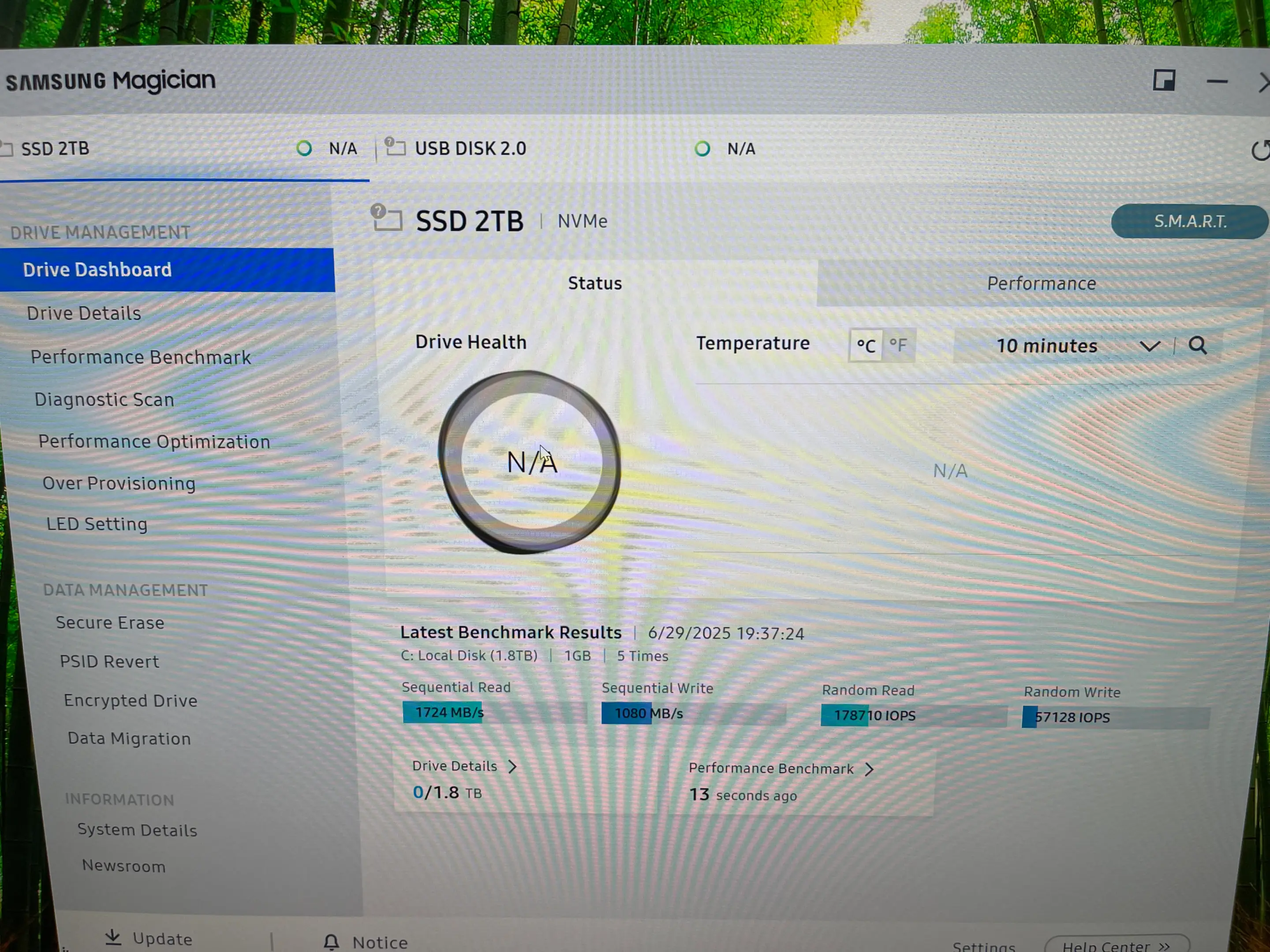Open the Notice link in the footer
This screenshot has height=952, width=1270.
point(366,942)
